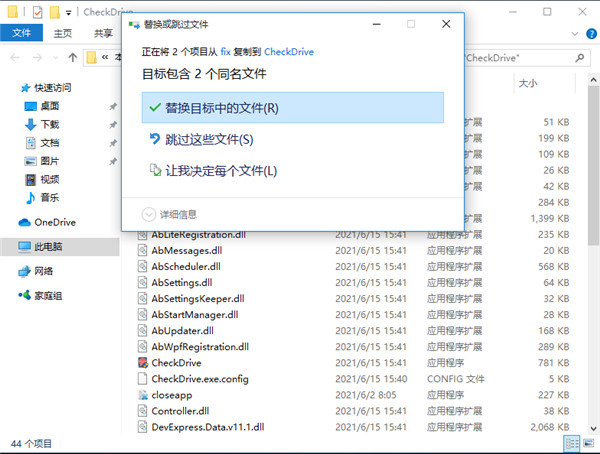Switch to details view layout icon
The height and width of the screenshot is (454, 600).
(572, 444)
